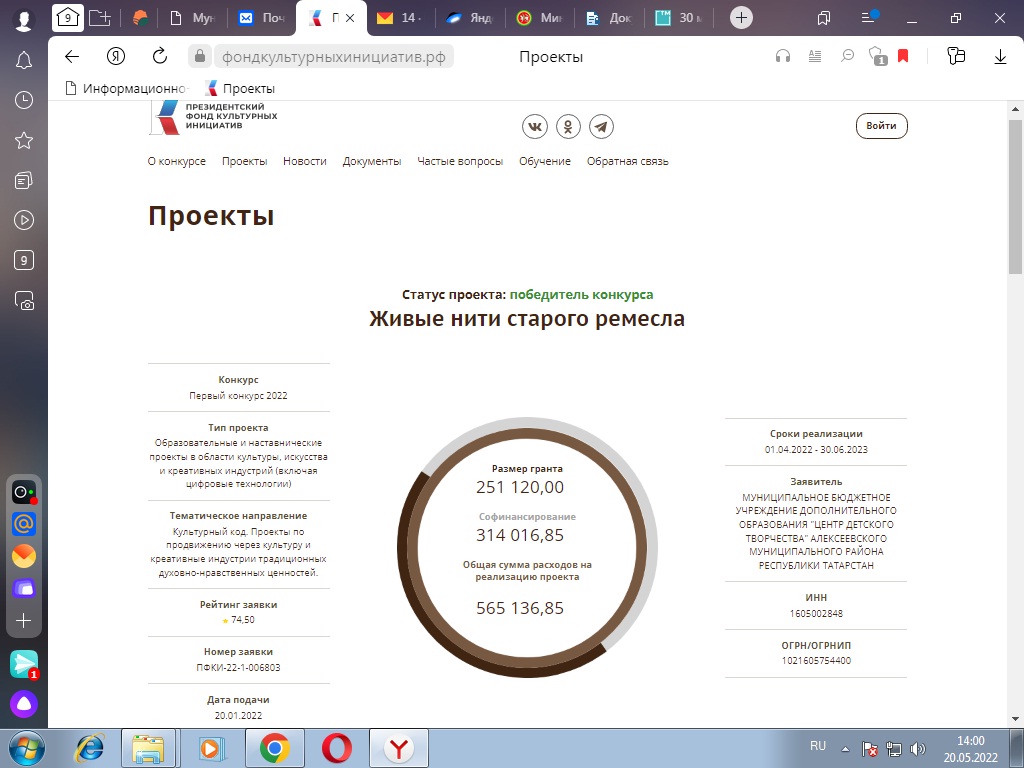Go to the Новости menu item
1024x768 pixels.
pyautogui.click(x=304, y=161)
